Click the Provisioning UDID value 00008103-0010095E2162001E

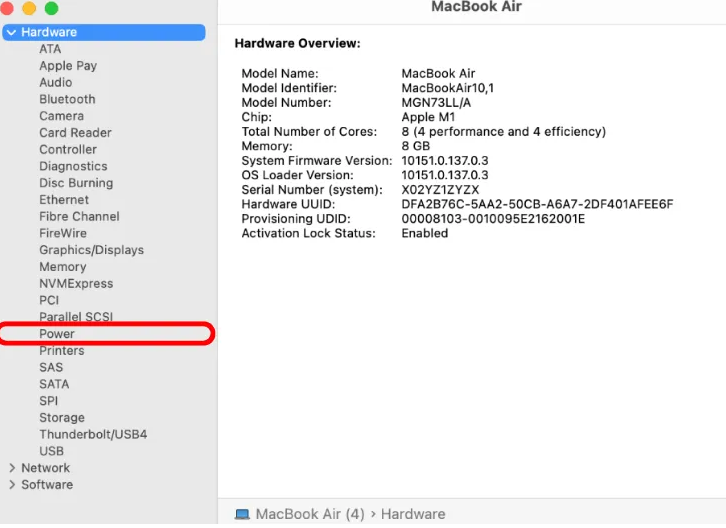493,219
